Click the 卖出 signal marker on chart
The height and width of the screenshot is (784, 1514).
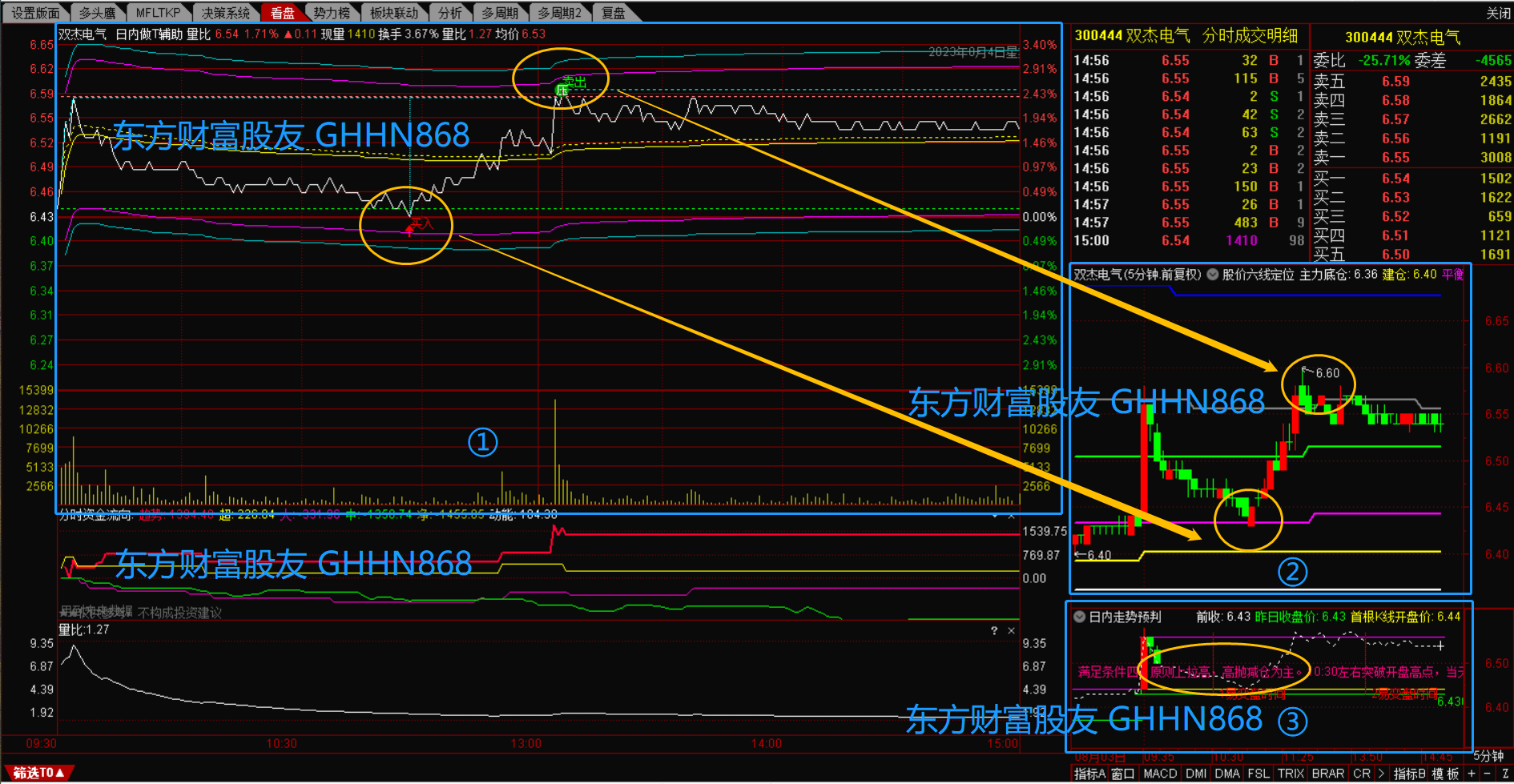pos(574,82)
